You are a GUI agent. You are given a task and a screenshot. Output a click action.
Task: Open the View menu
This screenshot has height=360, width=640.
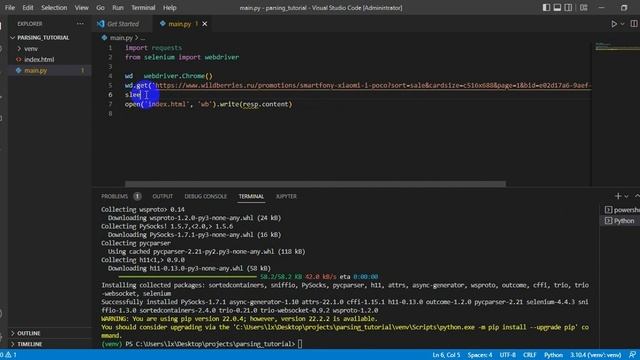tap(81, 8)
